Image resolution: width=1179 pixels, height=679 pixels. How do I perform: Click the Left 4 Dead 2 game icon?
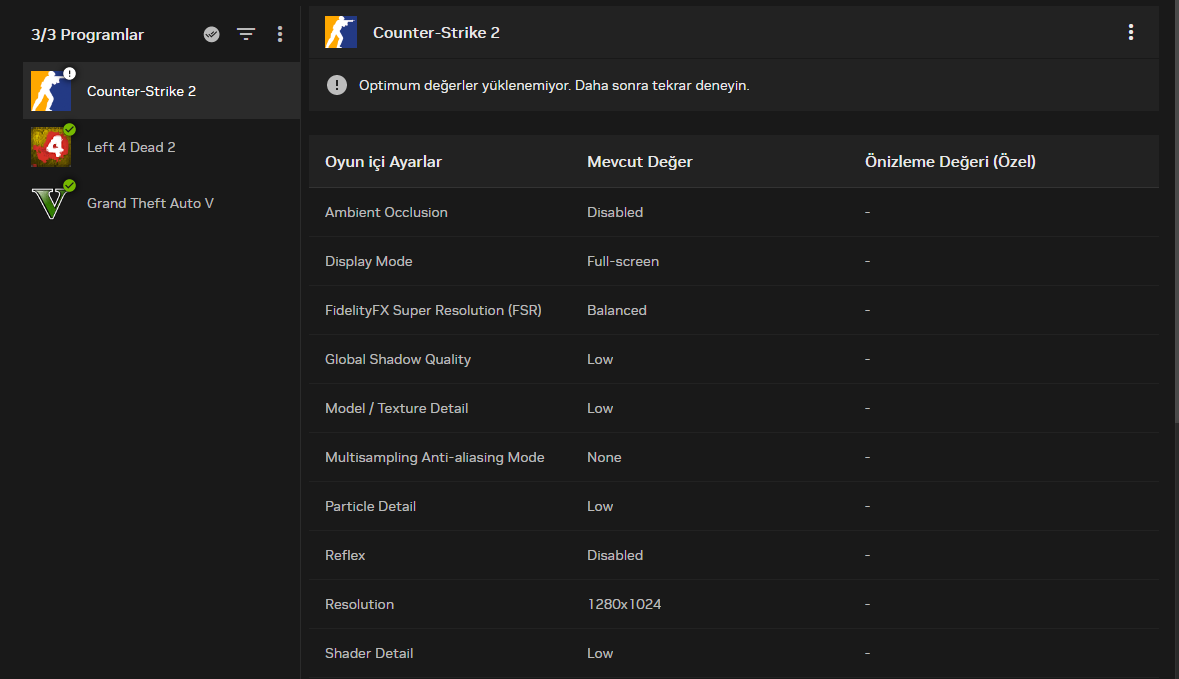pos(50,147)
